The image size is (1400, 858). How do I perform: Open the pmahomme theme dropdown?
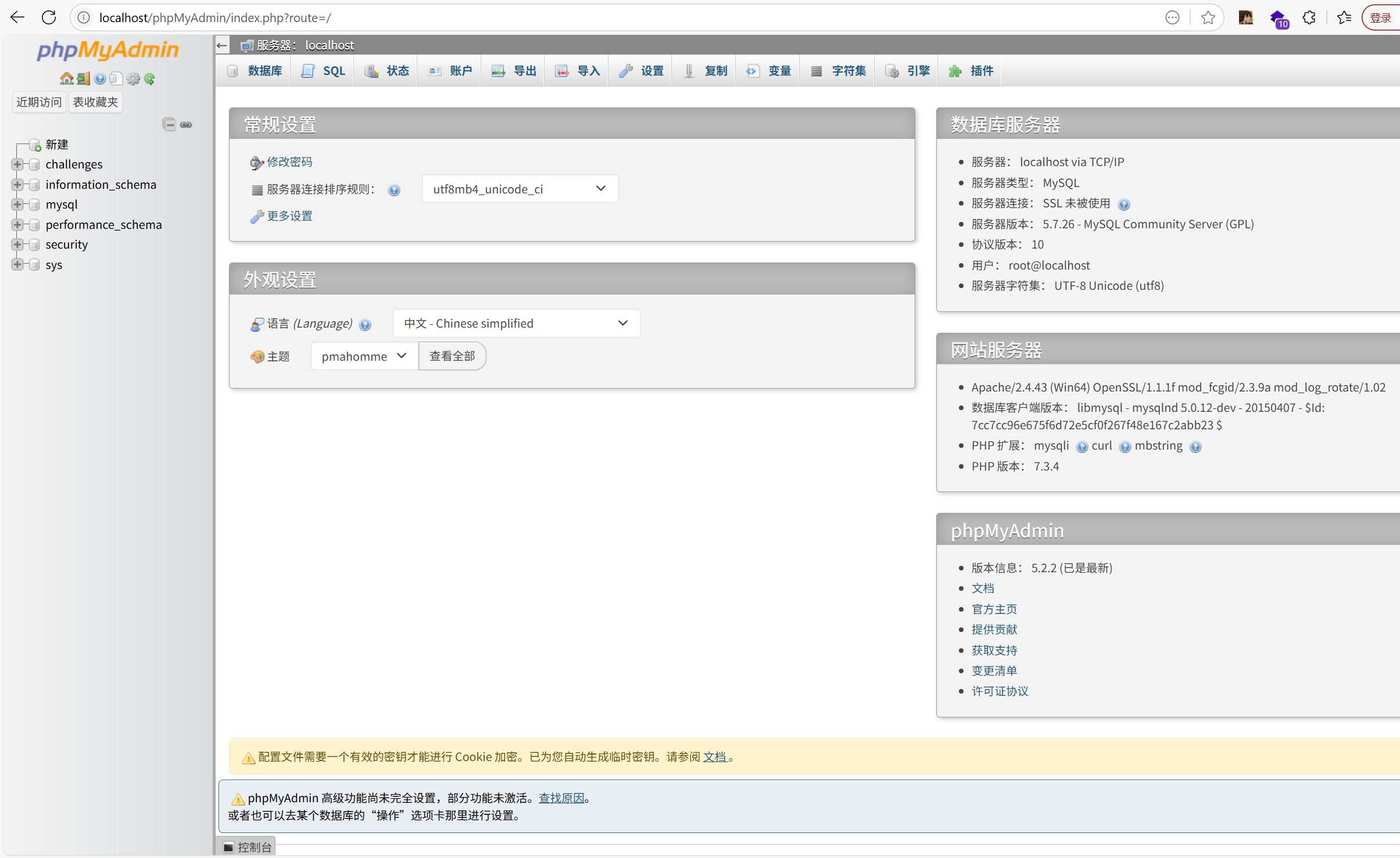[x=364, y=356]
